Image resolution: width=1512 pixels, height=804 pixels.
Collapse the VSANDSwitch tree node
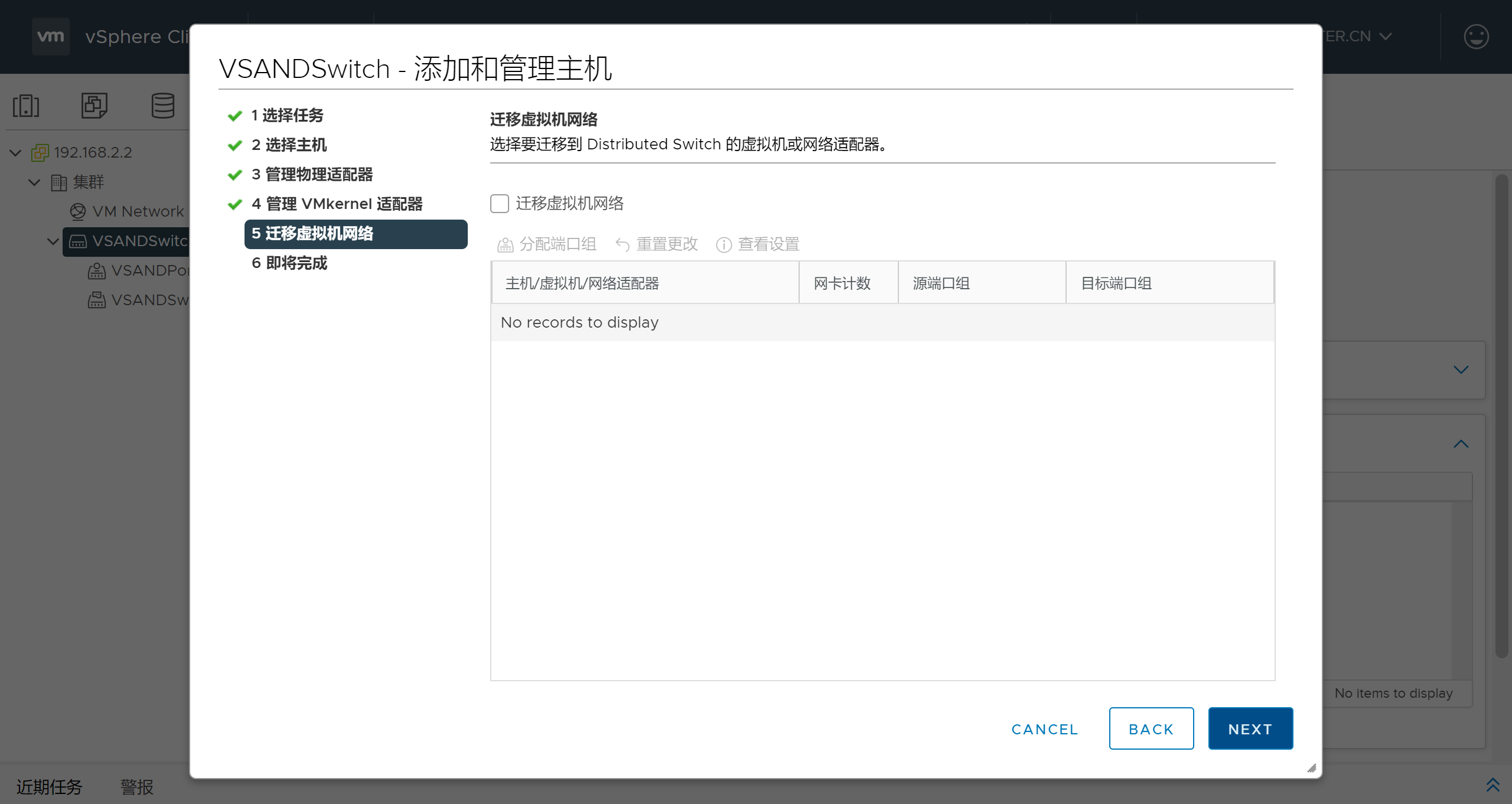click(53, 241)
